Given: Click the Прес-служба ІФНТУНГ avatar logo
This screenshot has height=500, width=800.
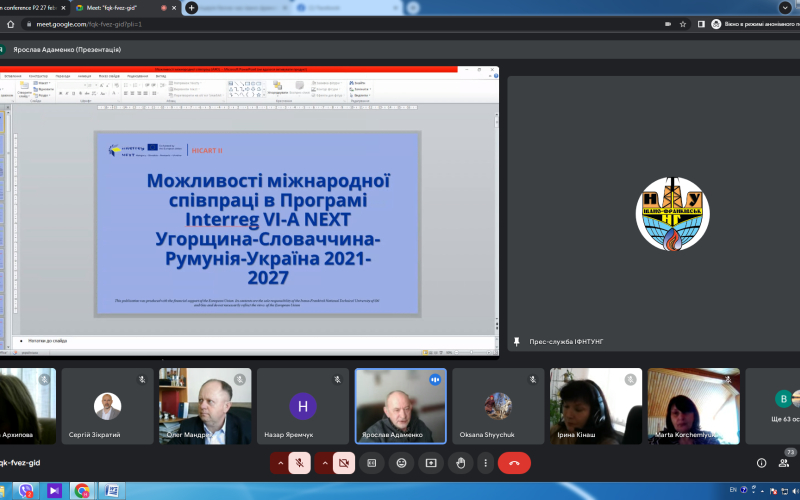Looking at the screenshot, I should [672, 214].
